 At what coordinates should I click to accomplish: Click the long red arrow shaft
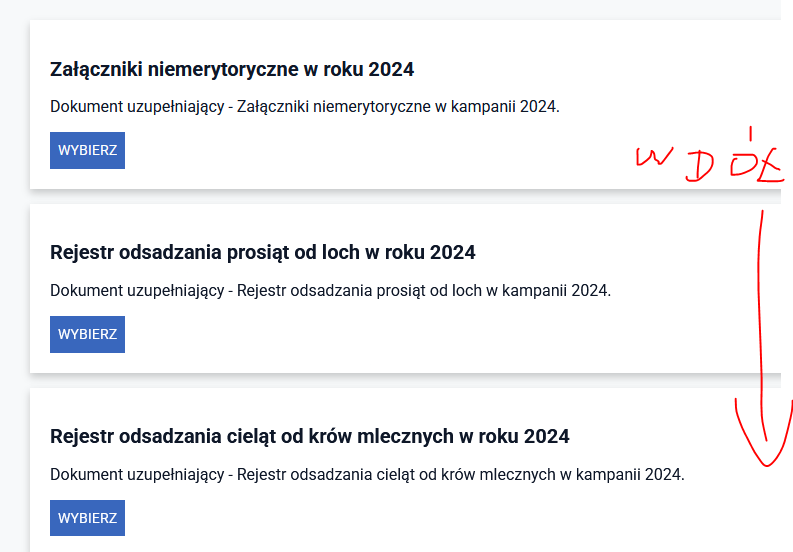click(x=765, y=320)
